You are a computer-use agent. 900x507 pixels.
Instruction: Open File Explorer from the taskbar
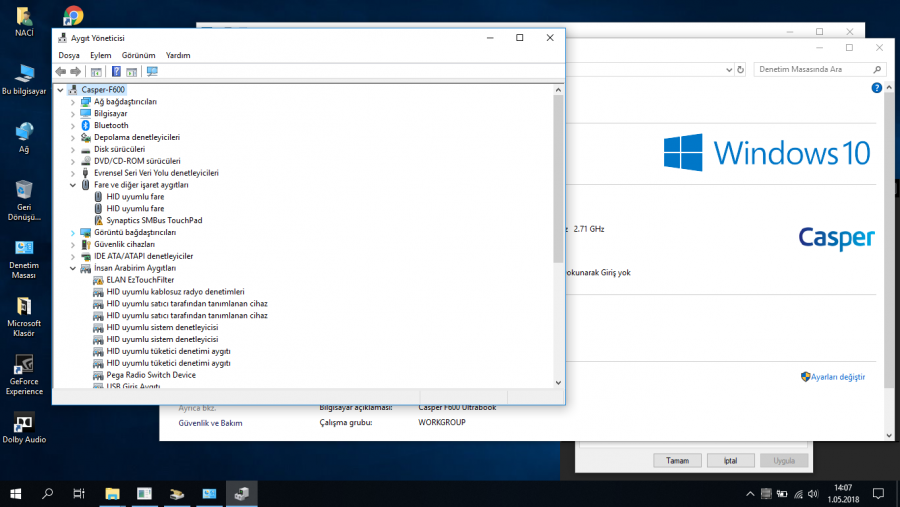(x=112, y=494)
